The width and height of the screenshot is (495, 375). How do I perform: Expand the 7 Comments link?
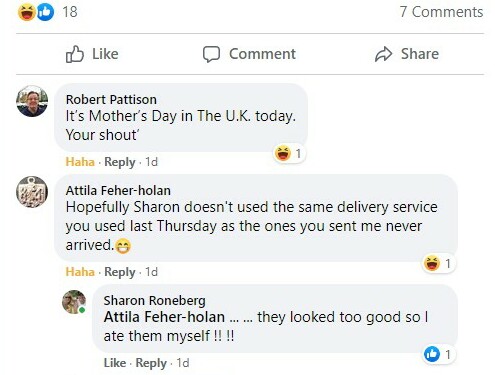[x=441, y=12]
